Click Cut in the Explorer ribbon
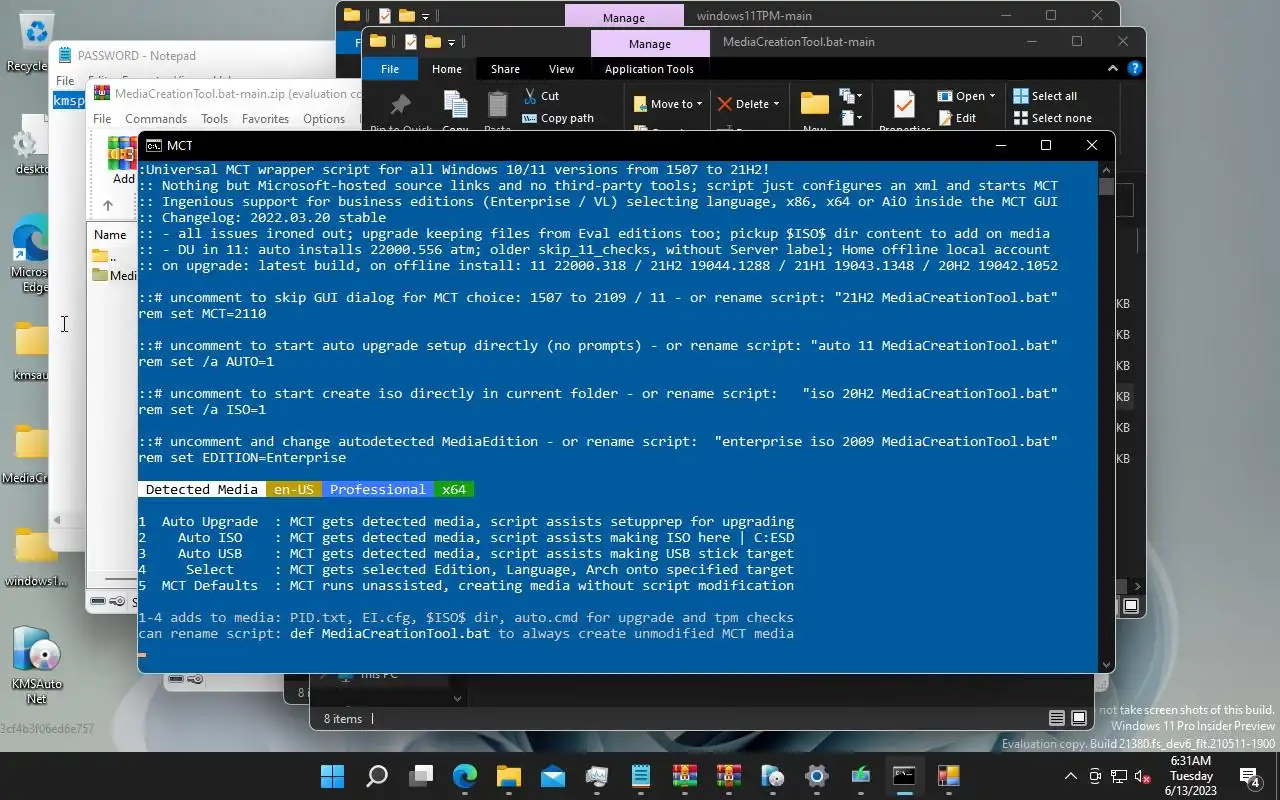Viewport: 1280px width, 800px height. click(541, 96)
